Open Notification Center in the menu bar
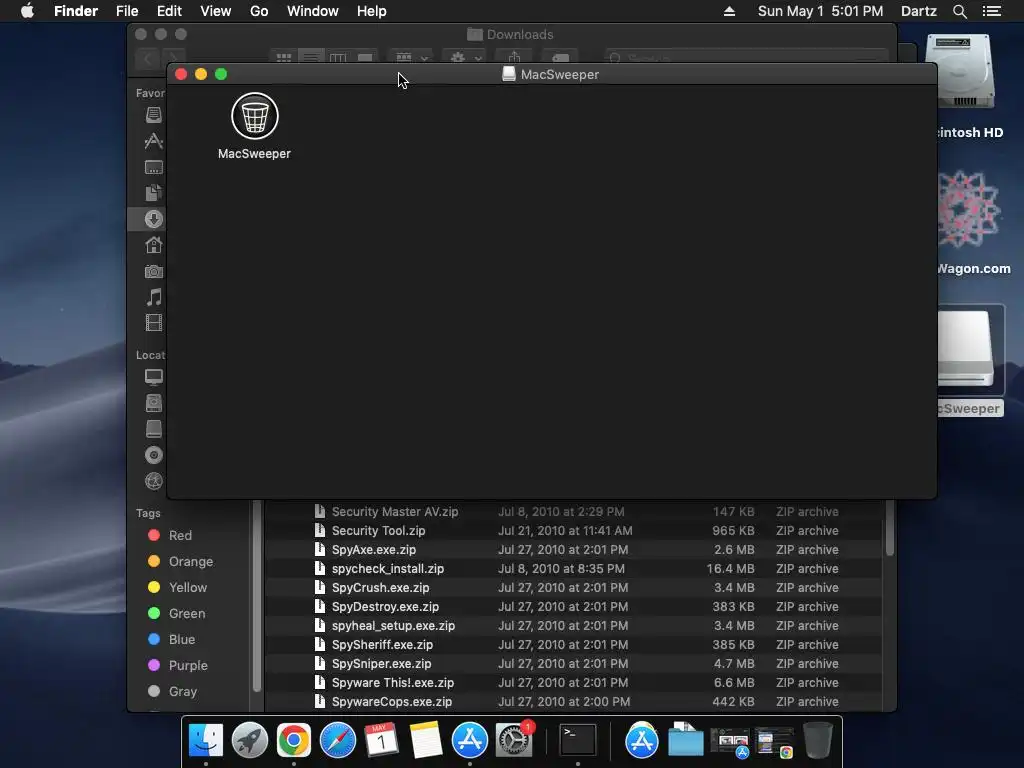Viewport: 1024px width, 768px height. [992, 11]
